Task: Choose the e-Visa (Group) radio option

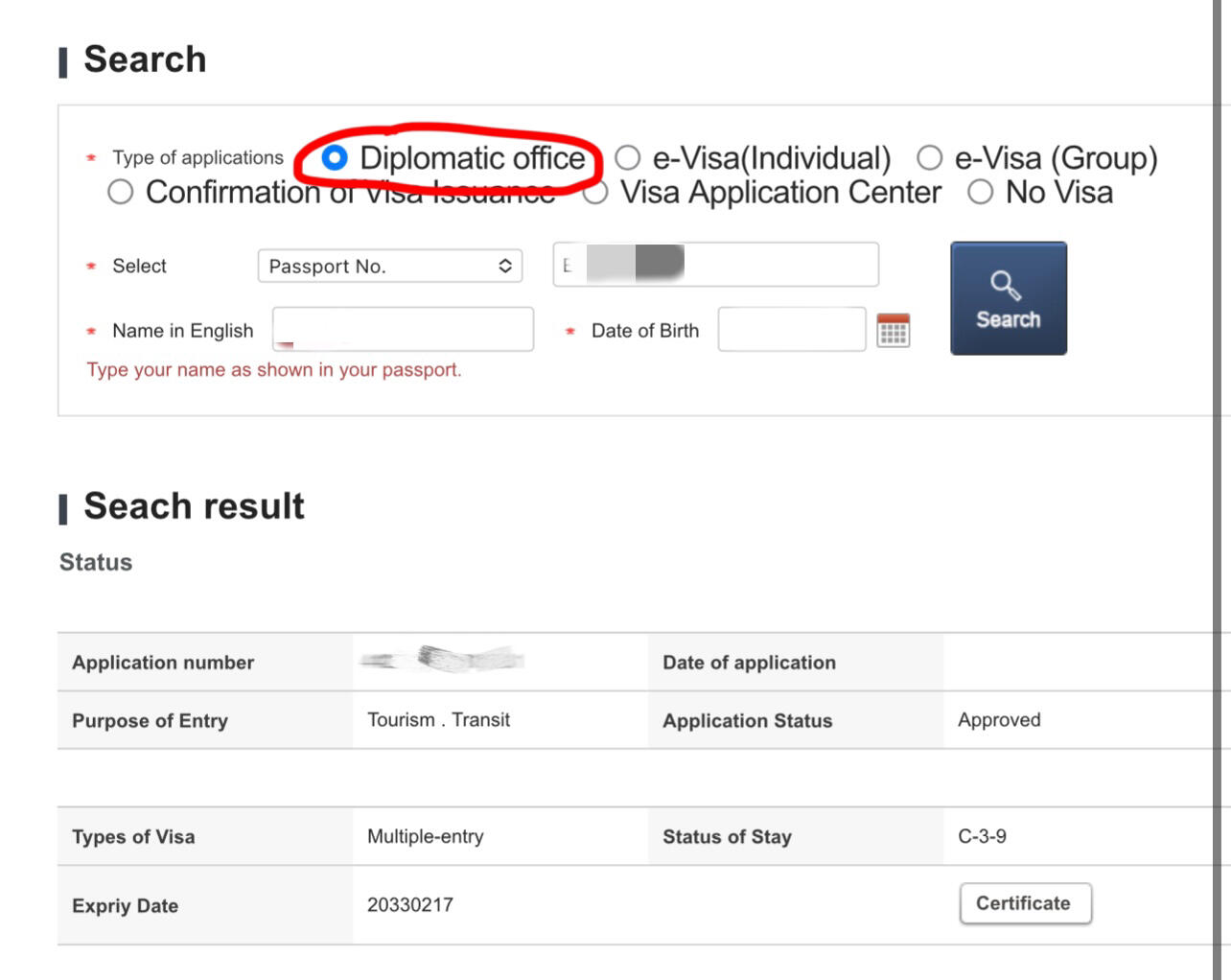Action: (x=929, y=157)
